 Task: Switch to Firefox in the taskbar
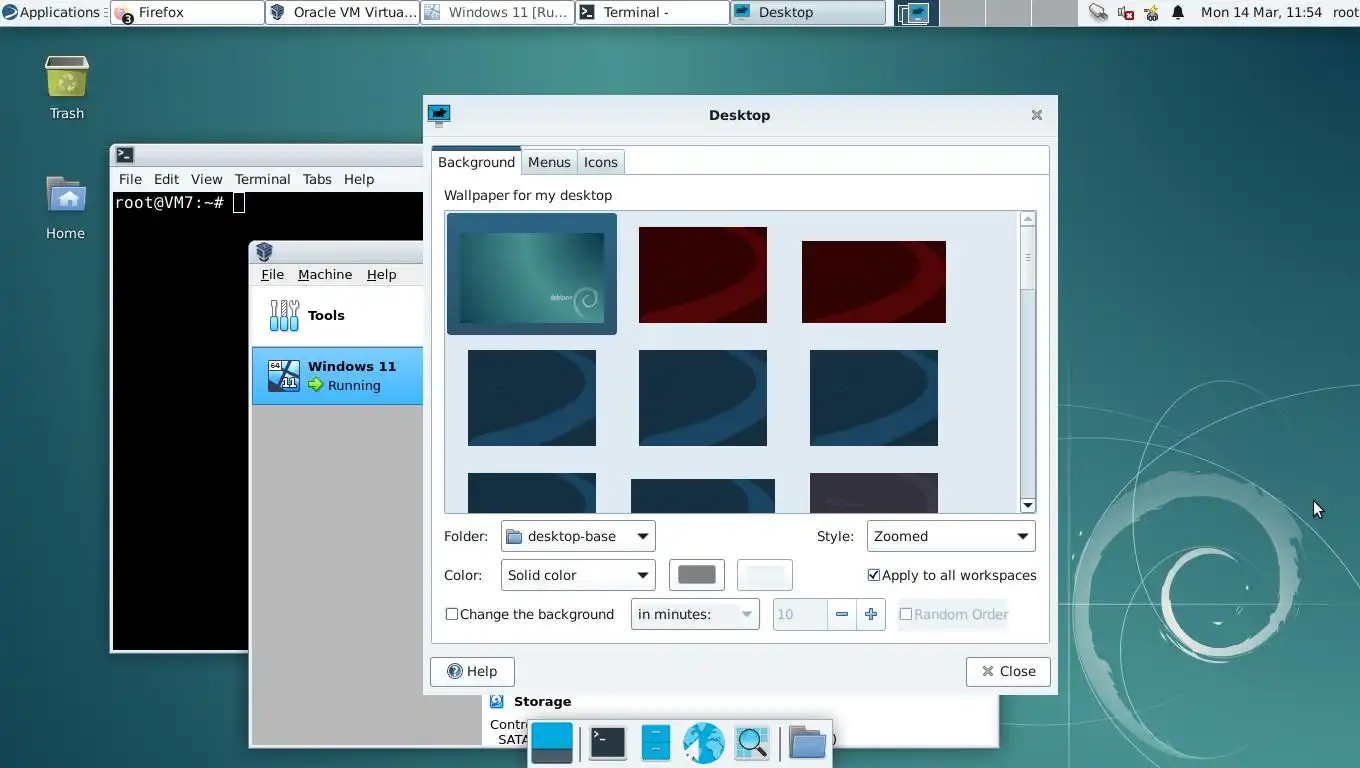coord(187,13)
